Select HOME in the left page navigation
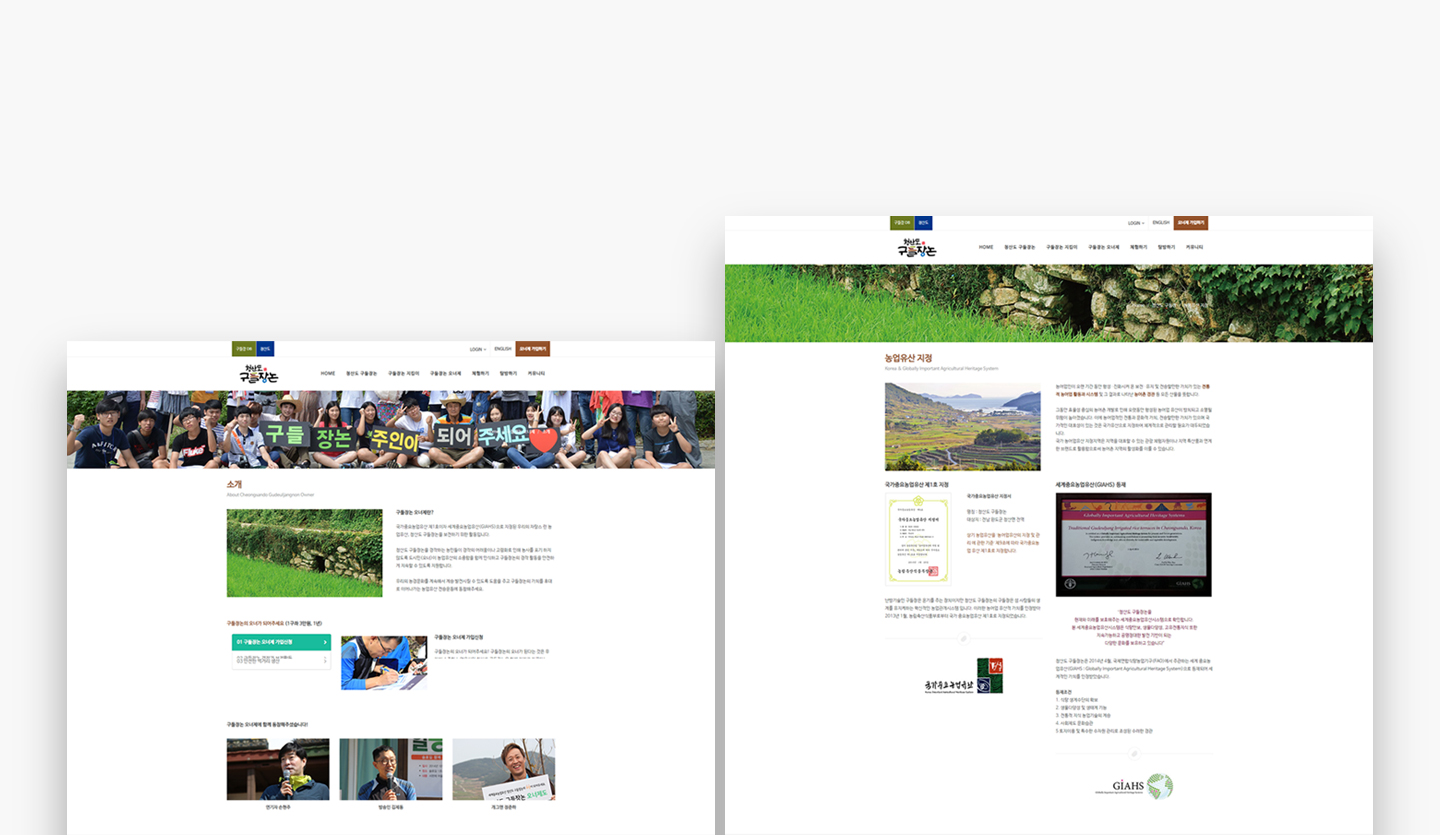 [x=328, y=373]
